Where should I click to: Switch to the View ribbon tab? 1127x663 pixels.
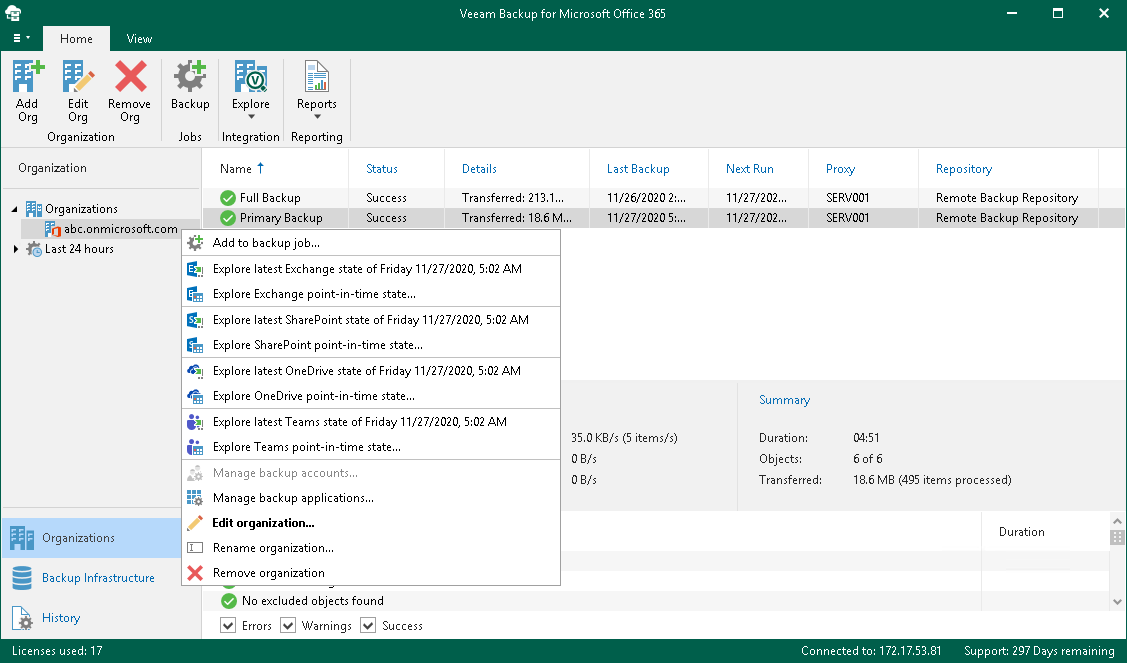tap(139, 39)
